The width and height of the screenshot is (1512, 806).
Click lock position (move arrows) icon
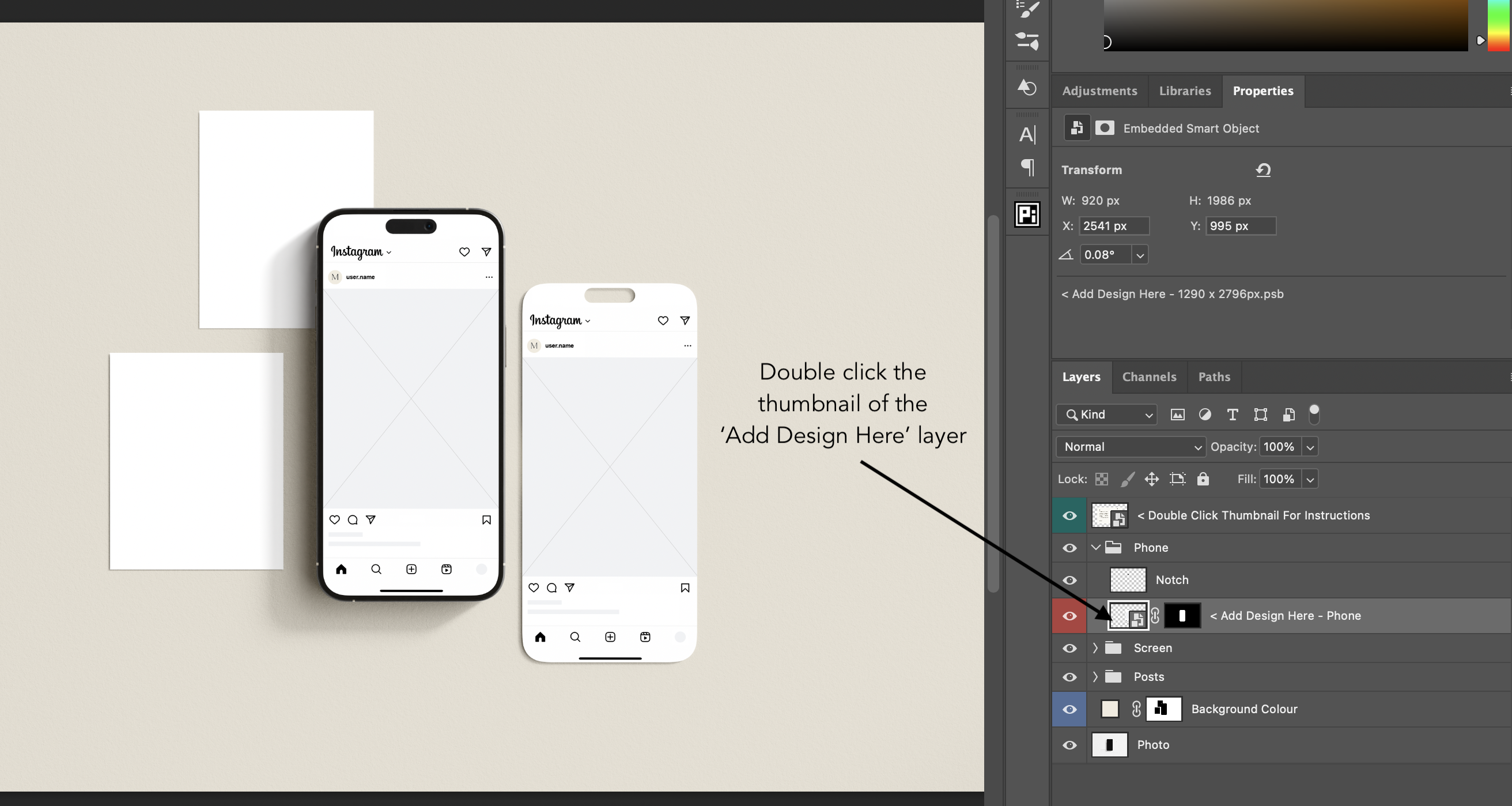coord(1151,479)
